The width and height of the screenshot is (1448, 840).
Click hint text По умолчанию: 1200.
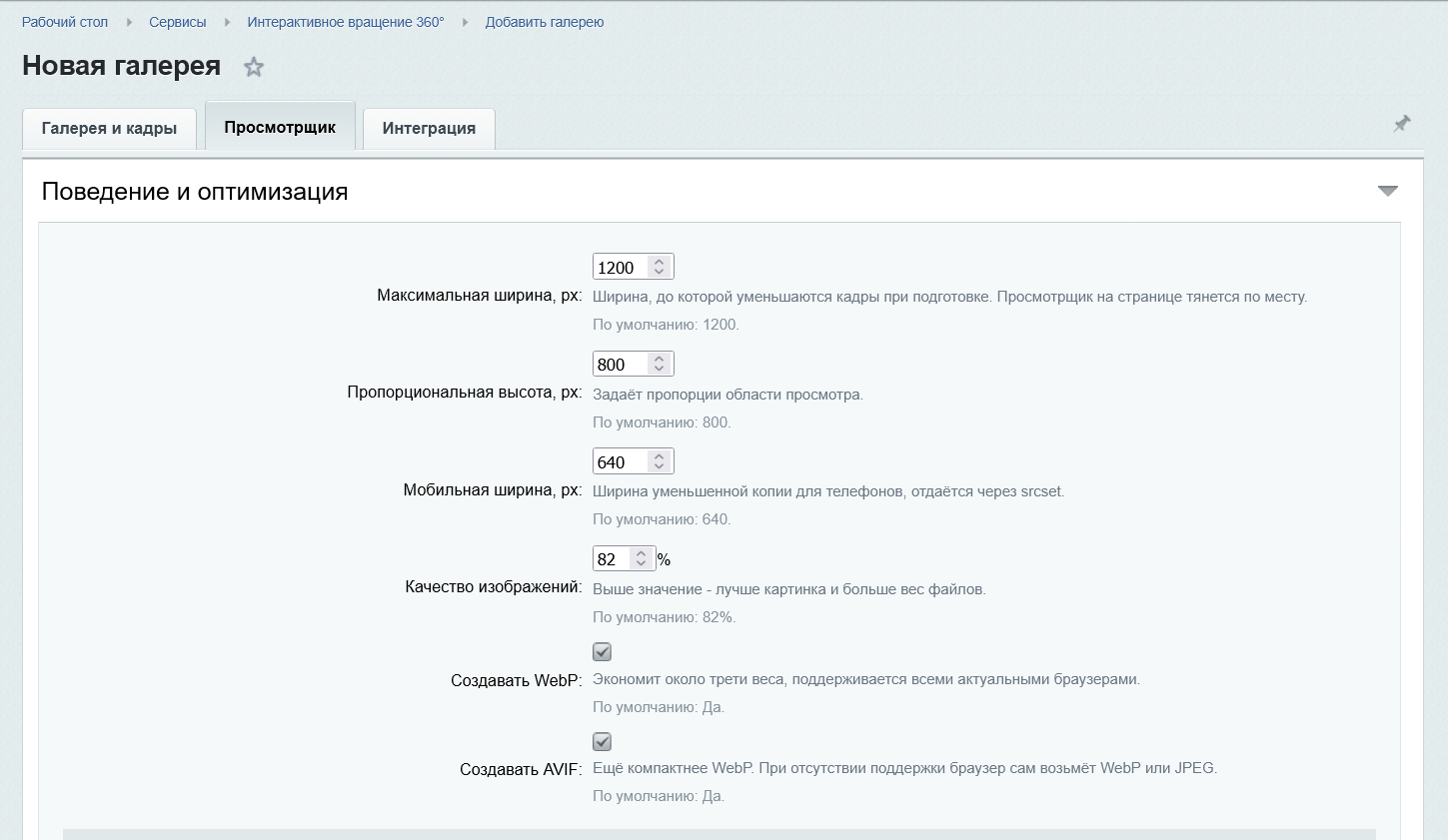click(x=666, y=325)
